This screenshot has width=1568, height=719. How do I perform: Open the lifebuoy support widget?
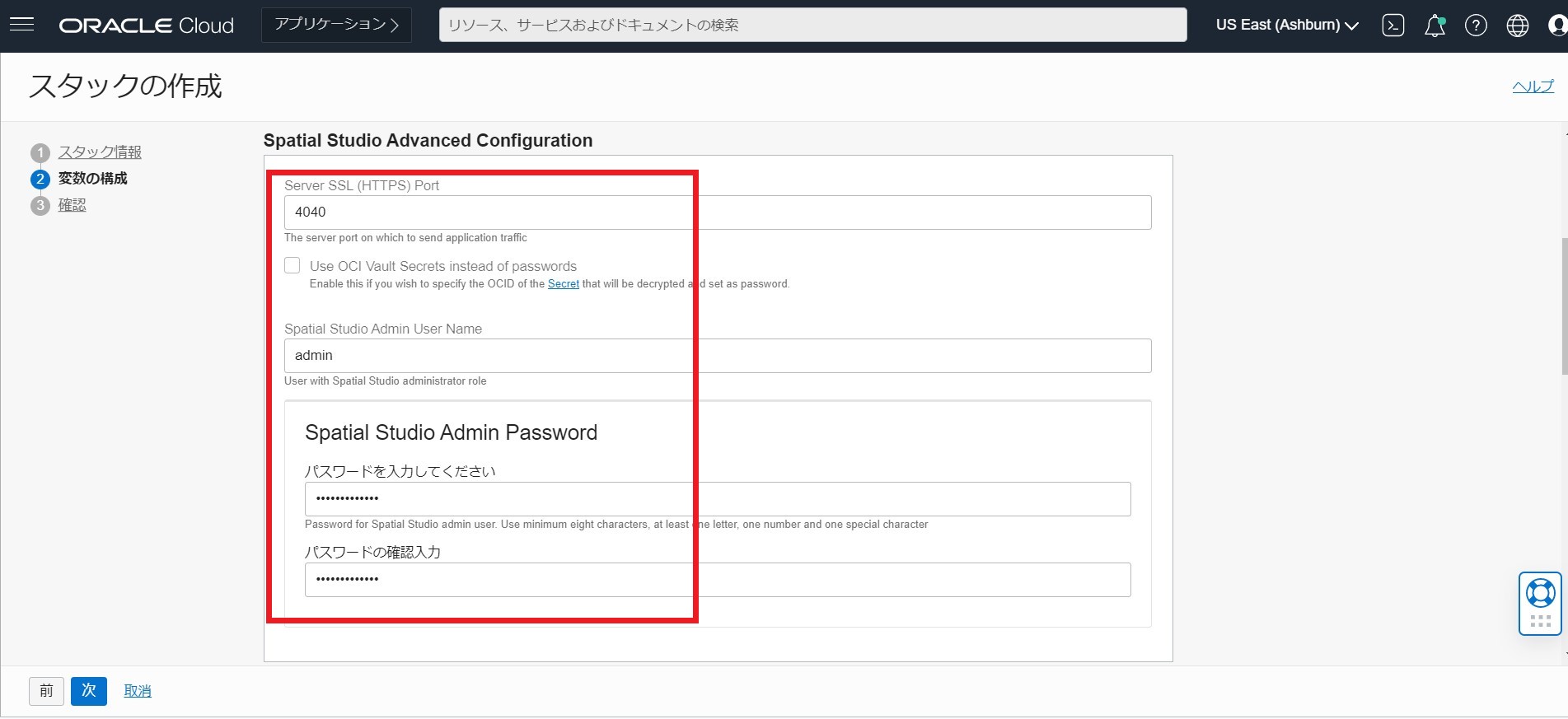tap(1540, 594)
